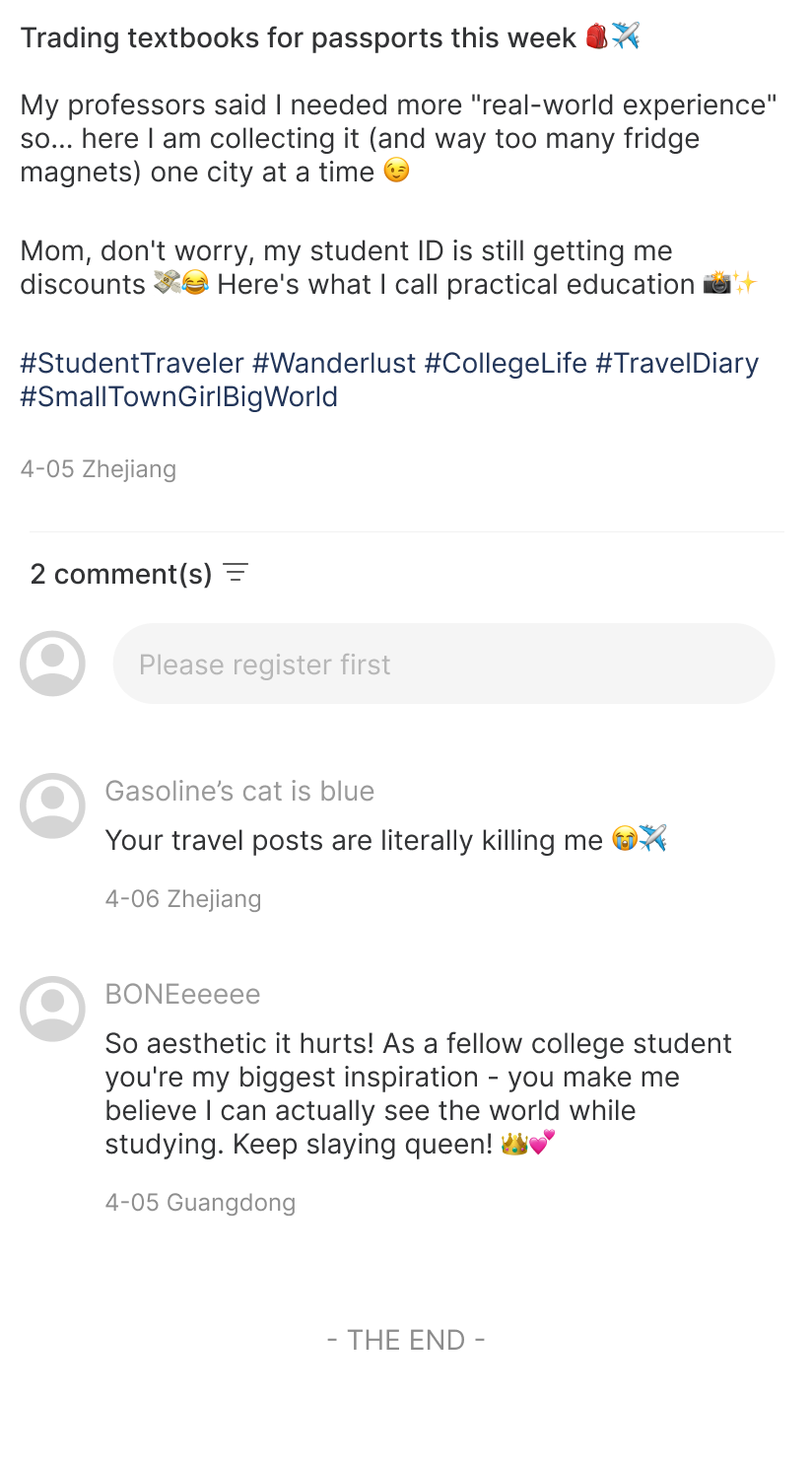Click the "2 comment(s)" header
This screenshot has height=1469, width=812.
click(x=121, y=574)
